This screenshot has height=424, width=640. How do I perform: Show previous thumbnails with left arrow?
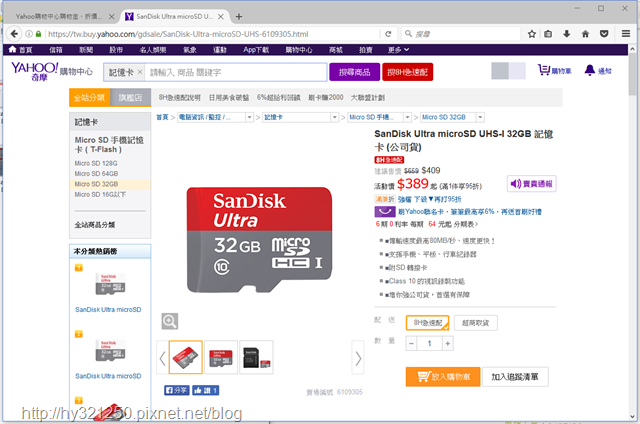tap(162, 358)
